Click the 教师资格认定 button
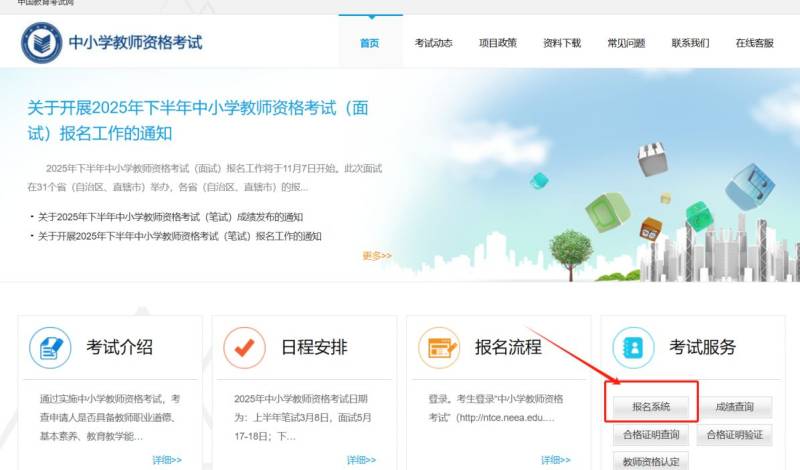The image size is (800, 470). click(x=651, y=462)
